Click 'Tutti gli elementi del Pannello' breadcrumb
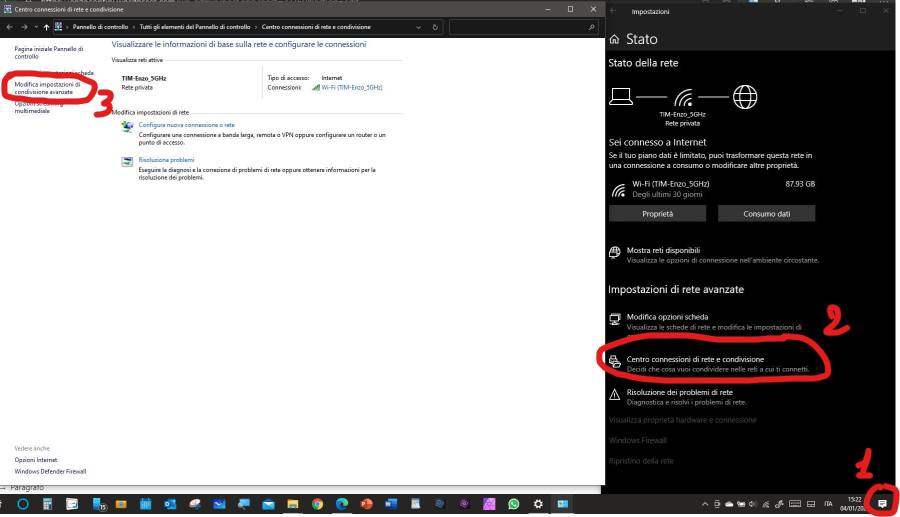The width and height of the screenshot is (900, 517). tap(193, 26)
